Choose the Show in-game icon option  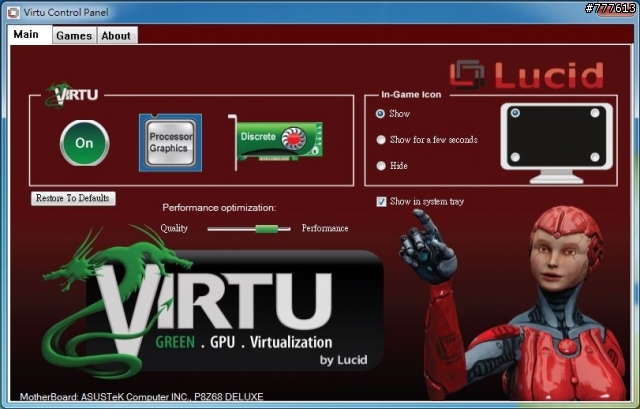pyautogui.click(x=380, y=113)
